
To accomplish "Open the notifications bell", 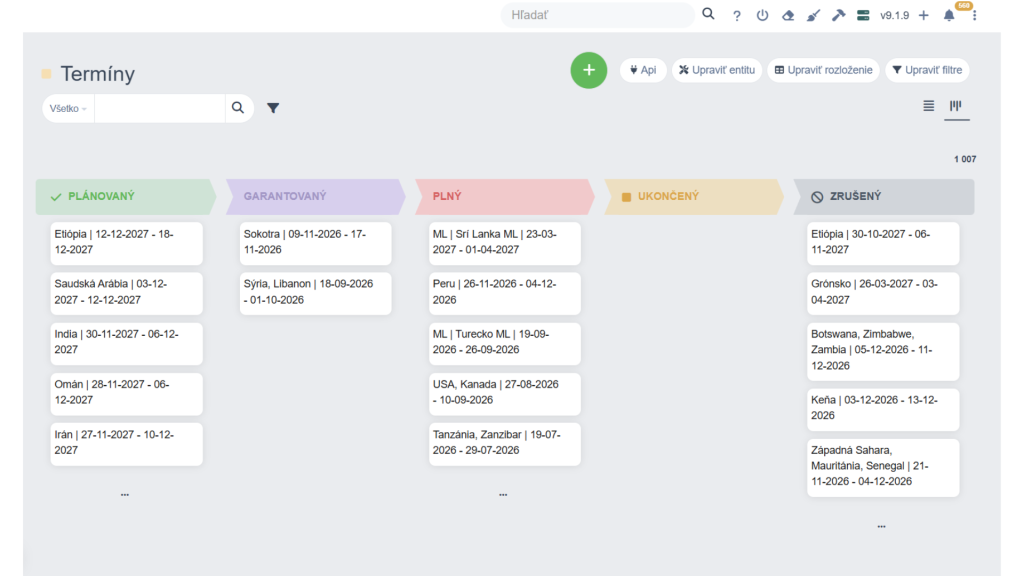I will click(949, 16).
